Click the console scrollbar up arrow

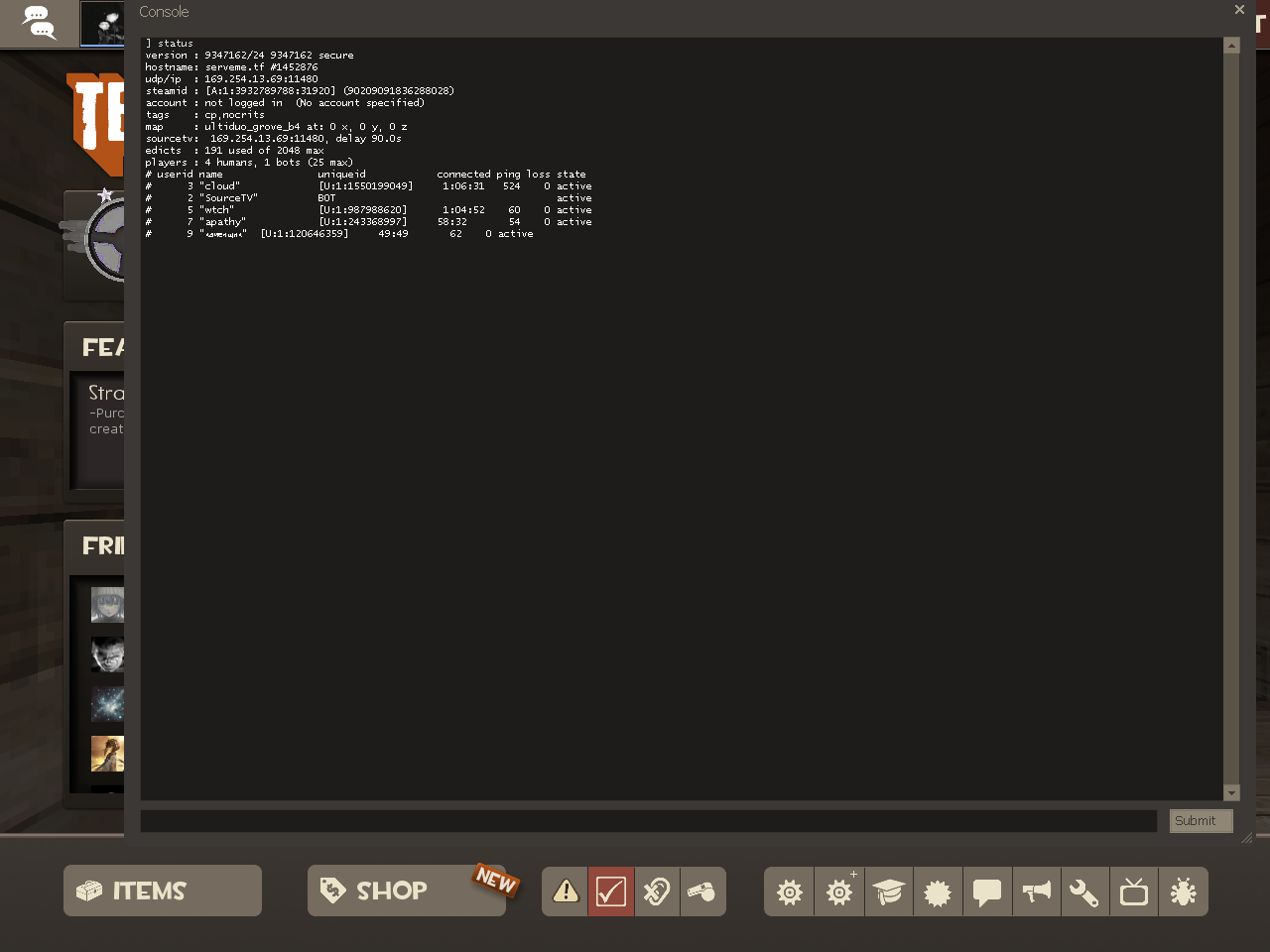1231,46
